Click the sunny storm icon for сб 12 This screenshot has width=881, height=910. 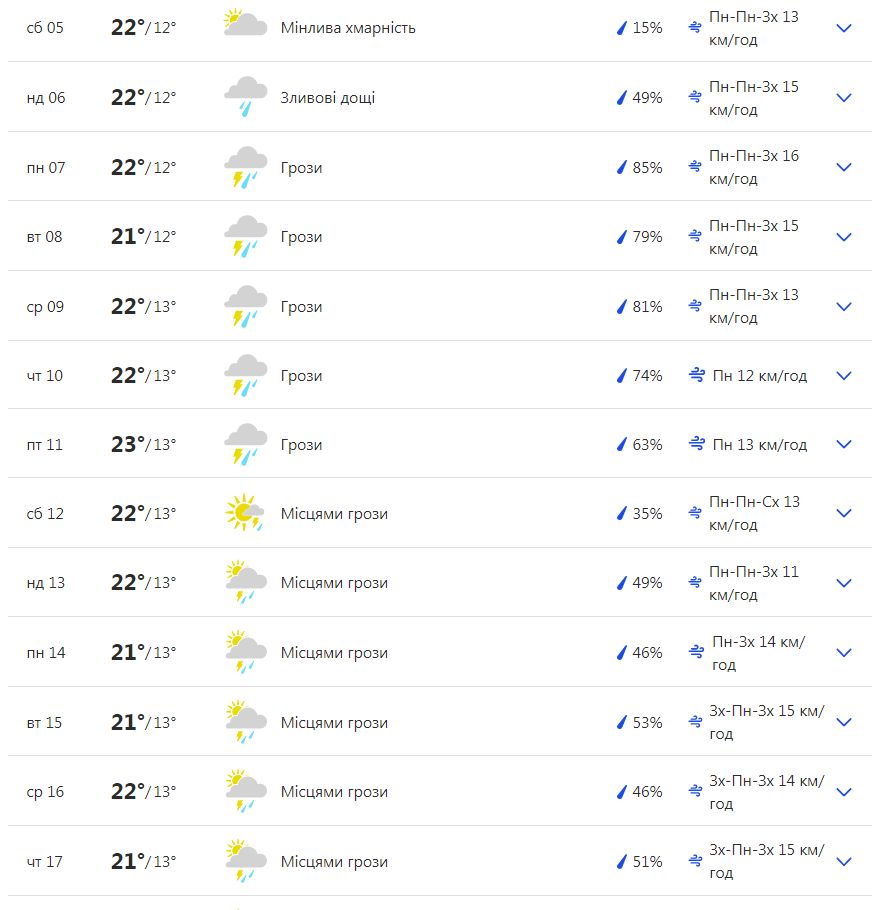coord(245,512)
